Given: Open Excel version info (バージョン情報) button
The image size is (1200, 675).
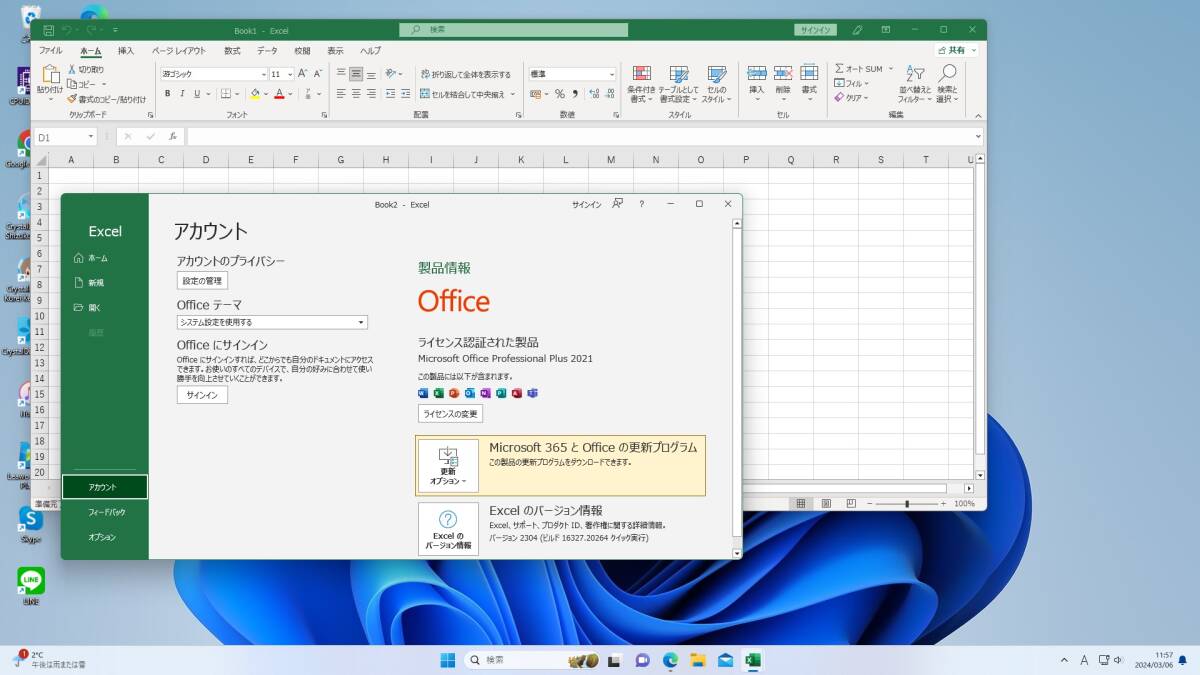Looking at the screenshot, I should click(x=447, y=529).
